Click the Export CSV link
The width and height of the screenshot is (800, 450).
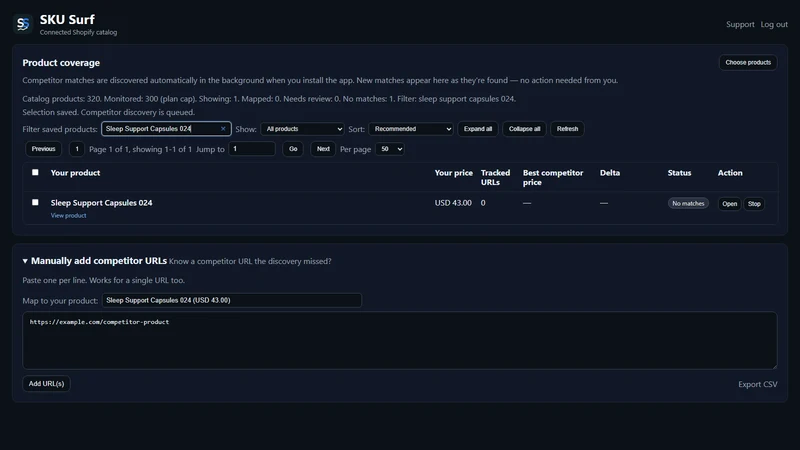click(758, 384)
